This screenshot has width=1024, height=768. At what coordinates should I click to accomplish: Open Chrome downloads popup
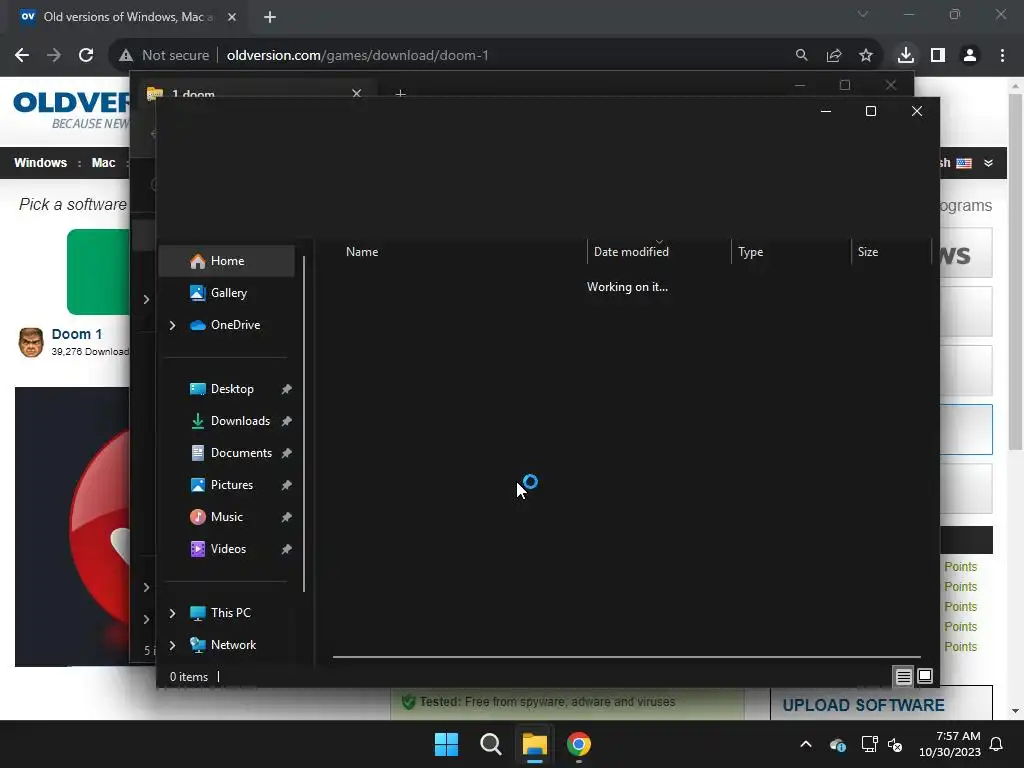point(906,56)
